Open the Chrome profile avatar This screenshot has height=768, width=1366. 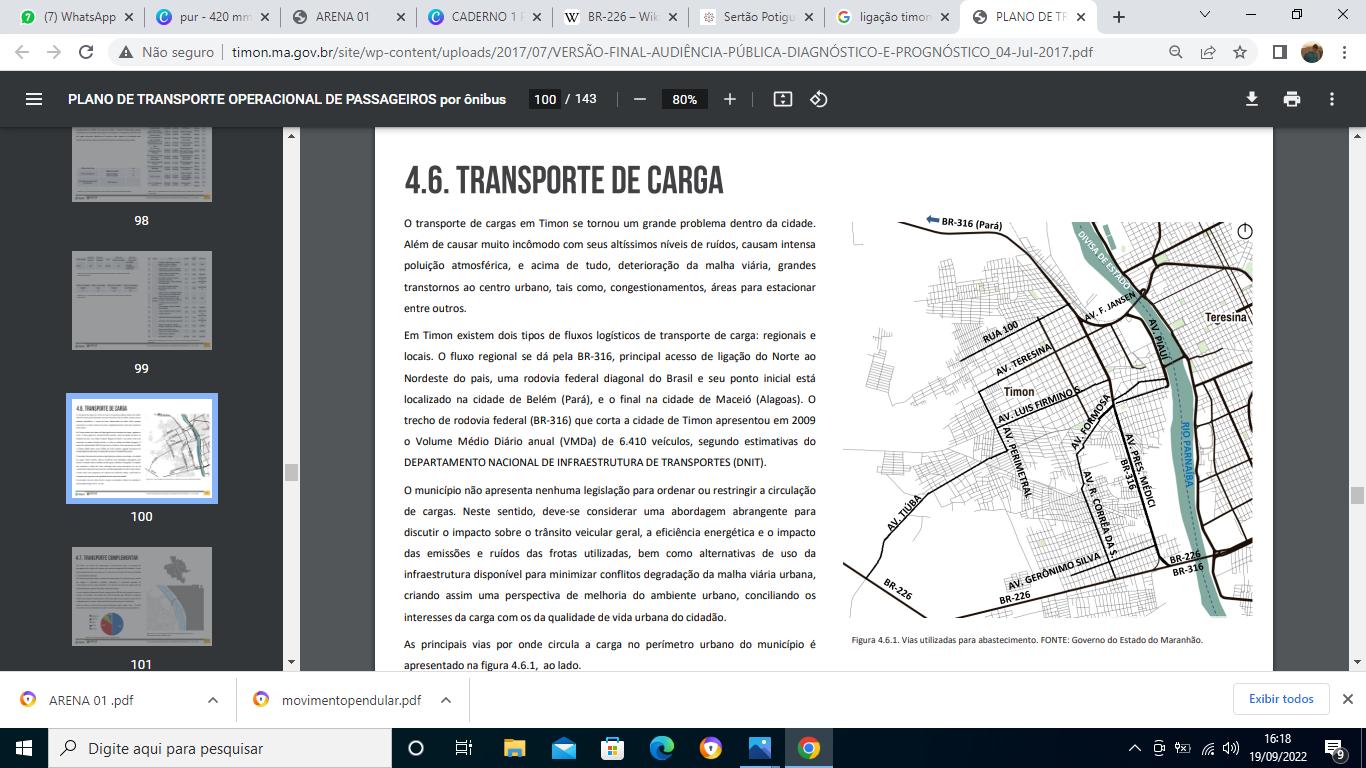[1312, 52]
